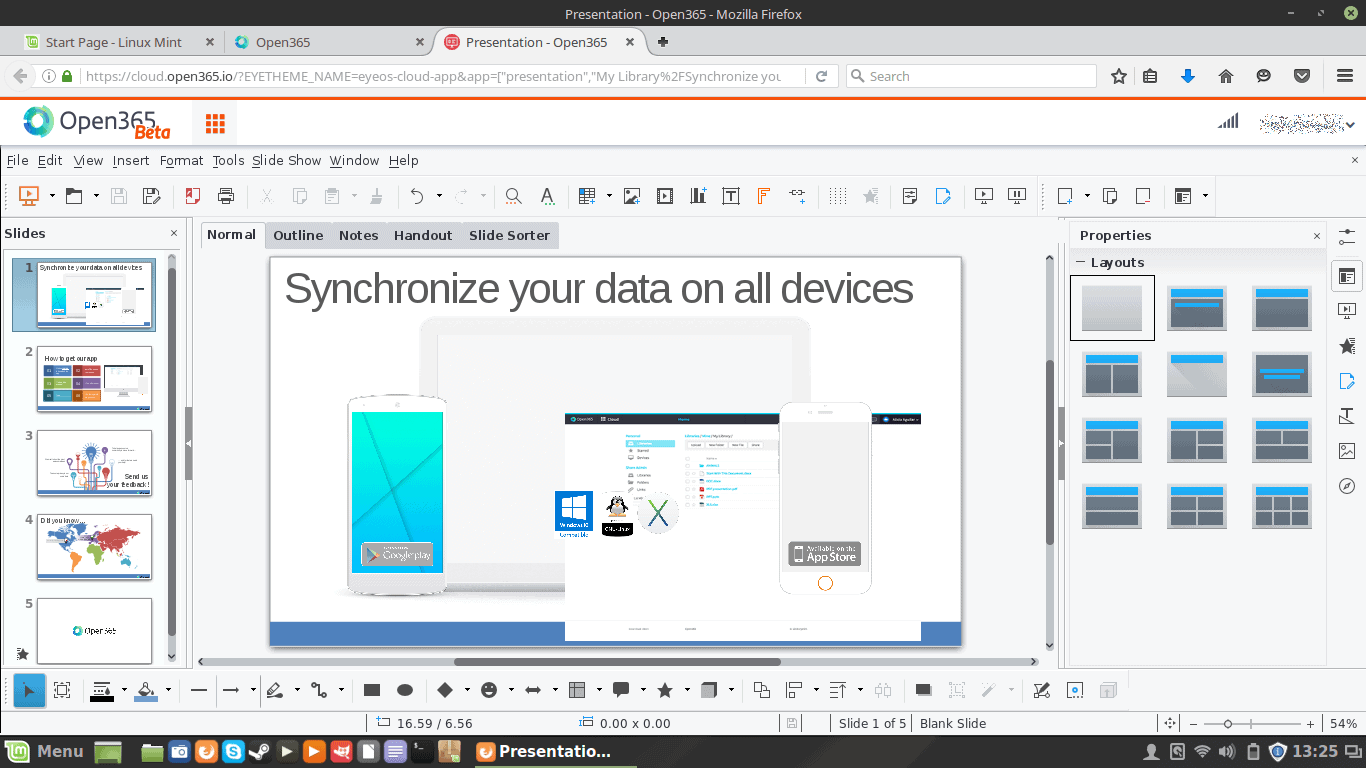Click the New Slide icon
Screen dimensions: 1366x768
coord(1066,196)
